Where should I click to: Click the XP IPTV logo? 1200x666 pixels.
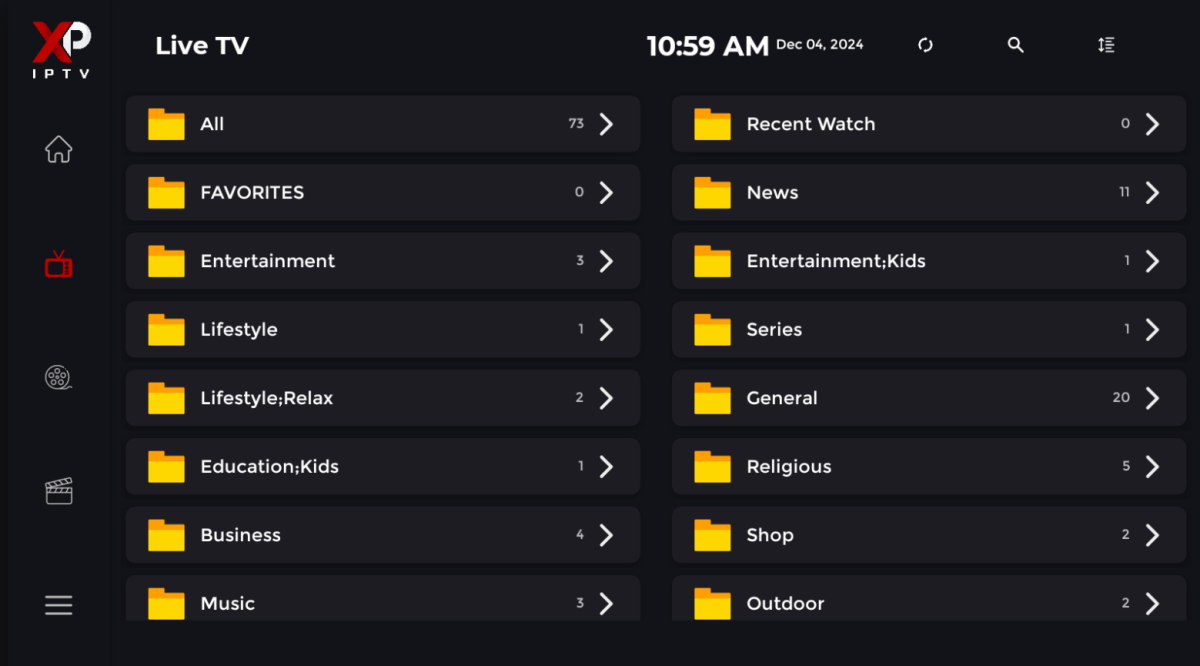(x=60, y=48)
